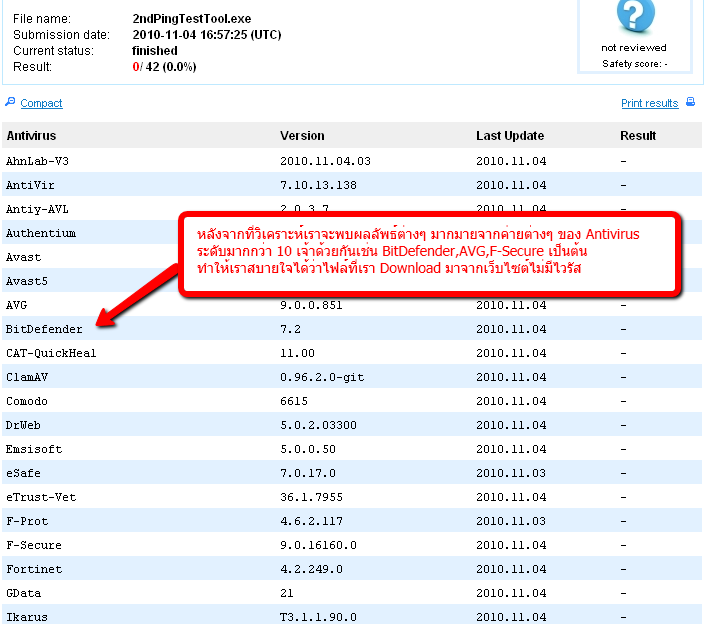This screenshot has height=624, width=706.
Task: Select the Fortinet antivirus name
Action: 34,569
